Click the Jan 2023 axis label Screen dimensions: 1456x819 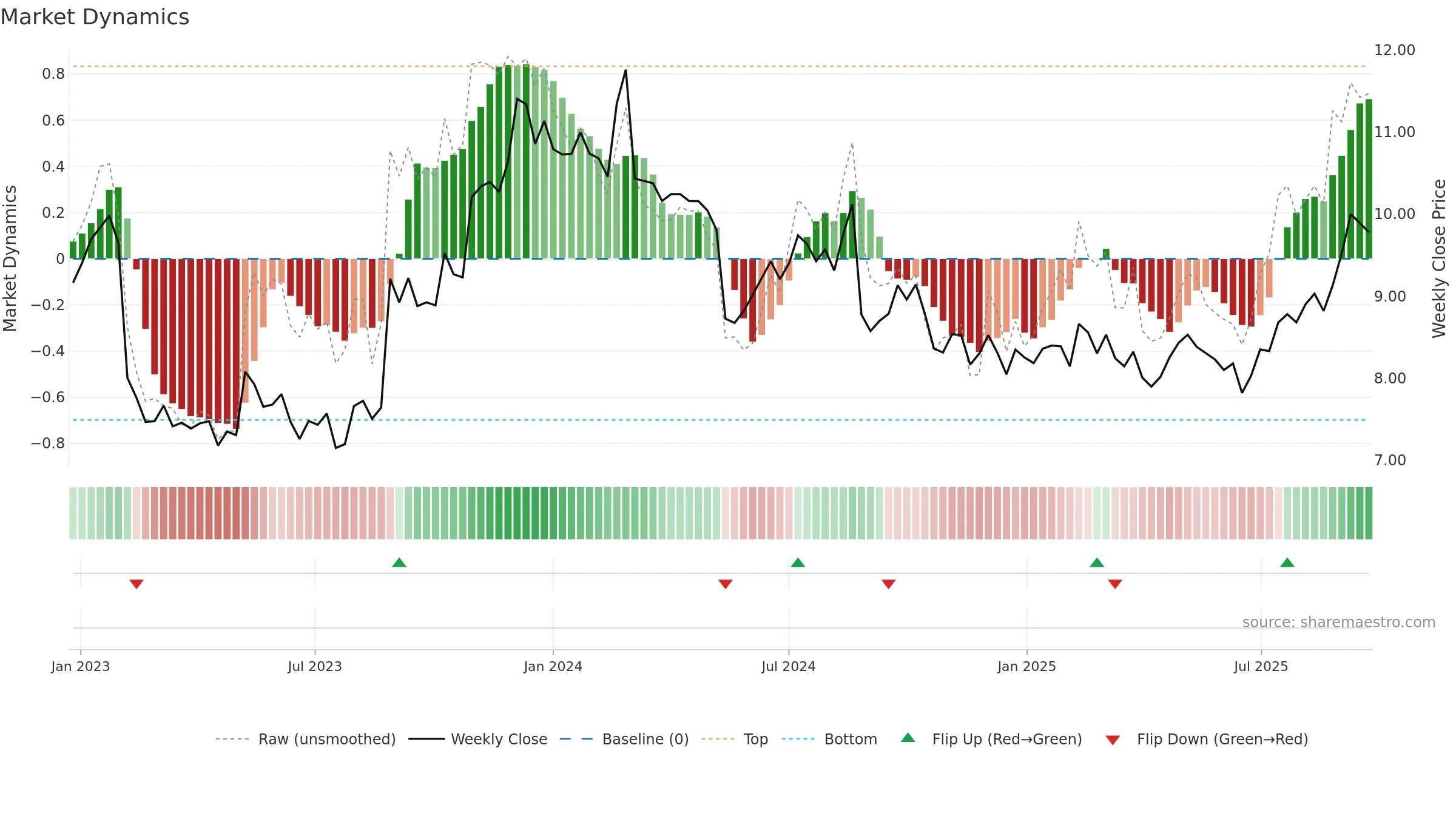click(x=81, y=666)
